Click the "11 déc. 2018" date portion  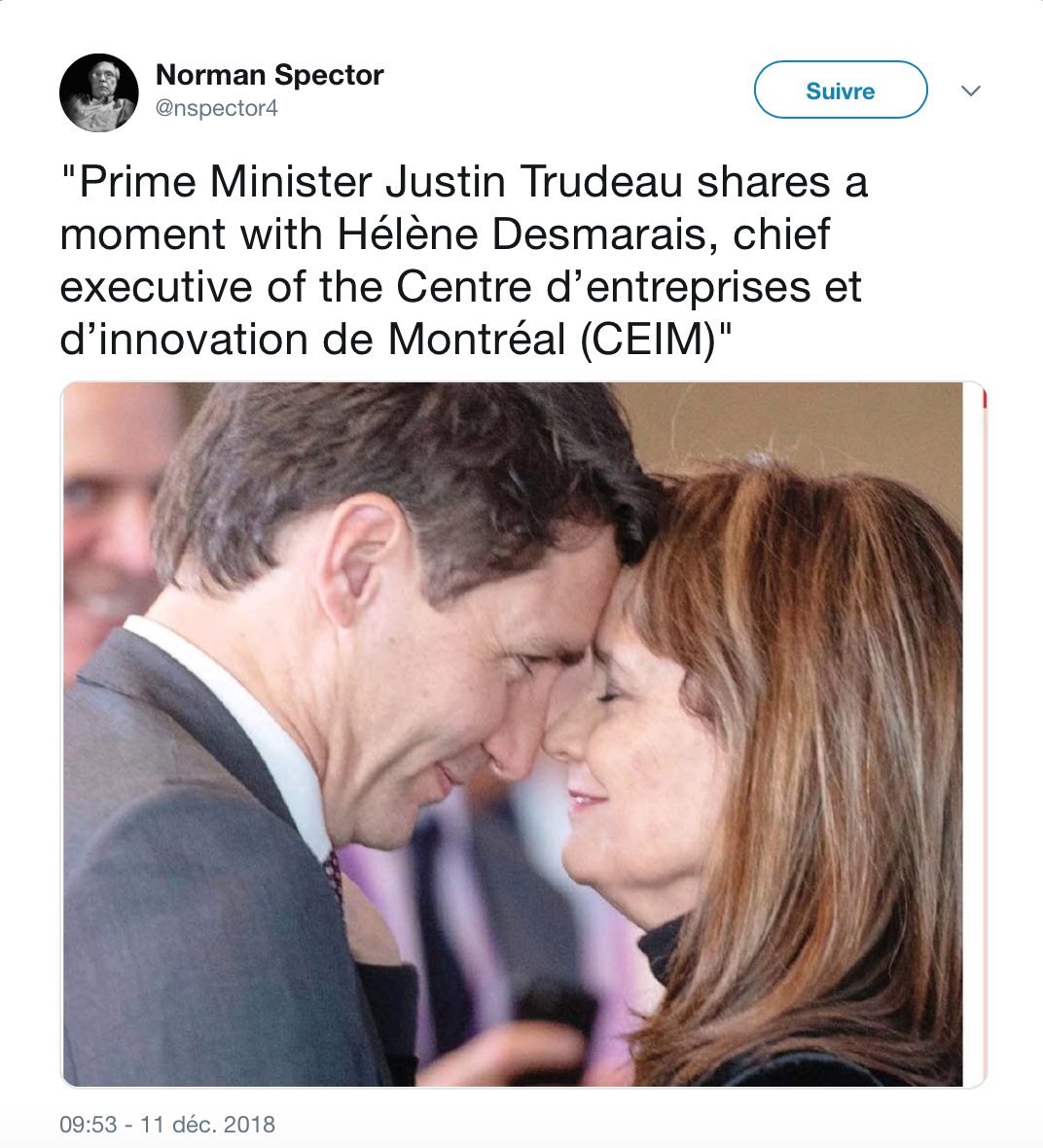click(207, 1124)
